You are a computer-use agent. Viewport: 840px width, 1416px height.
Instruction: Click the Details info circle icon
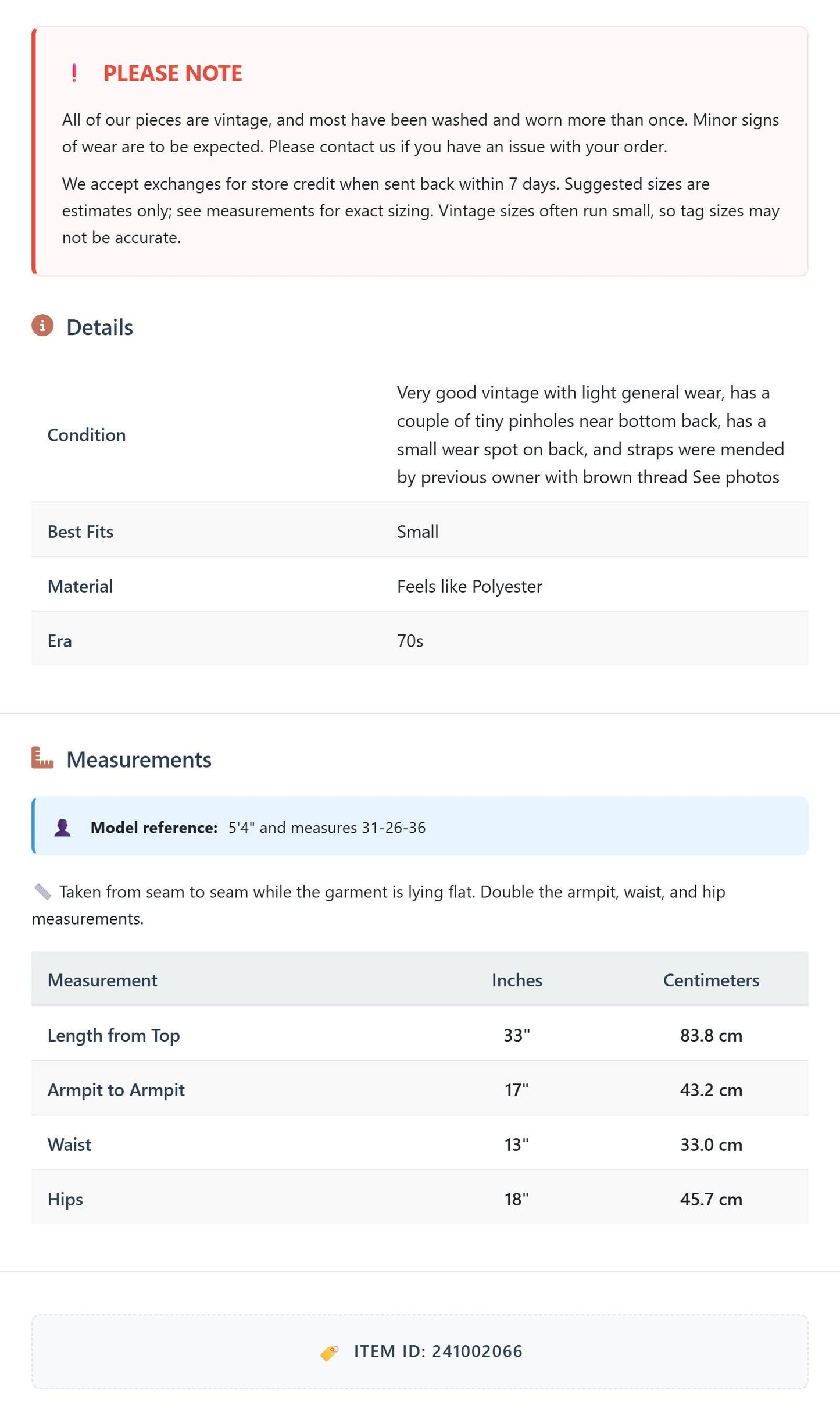click(x=42, y=326)
